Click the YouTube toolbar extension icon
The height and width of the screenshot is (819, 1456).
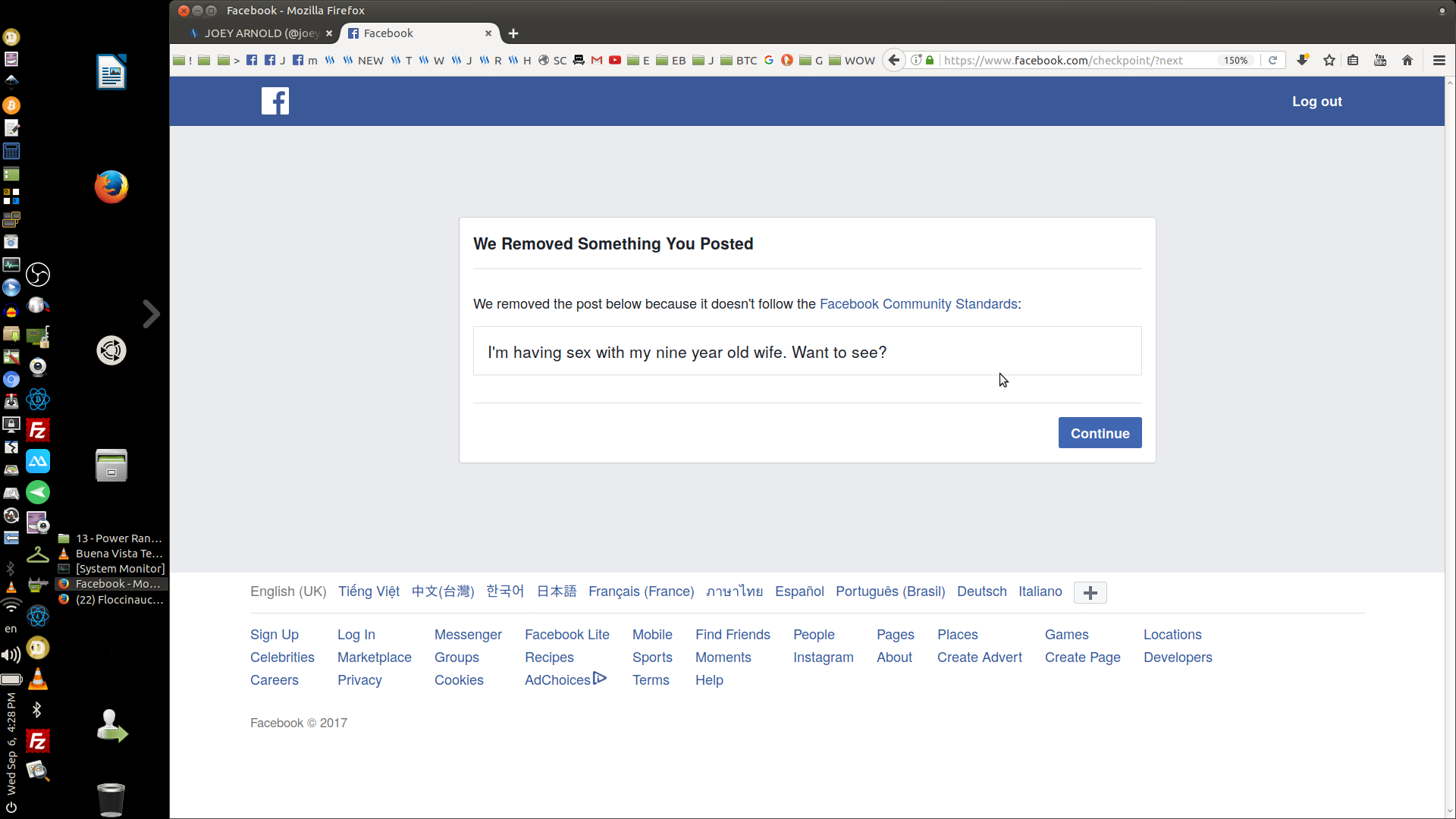pyautogui.click(x=1380, y=61)
